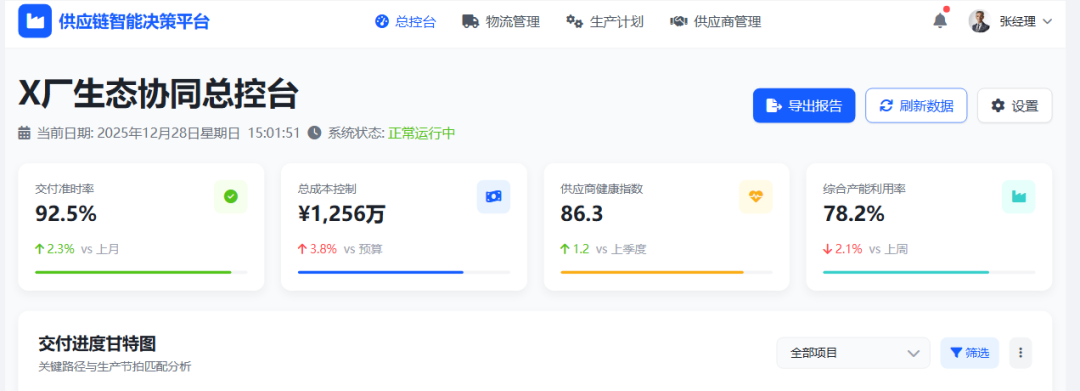Screen dimensions: 1080x391
Task: Click the 1.2 vs 上季度 trend text
Action: pos(603,249)
